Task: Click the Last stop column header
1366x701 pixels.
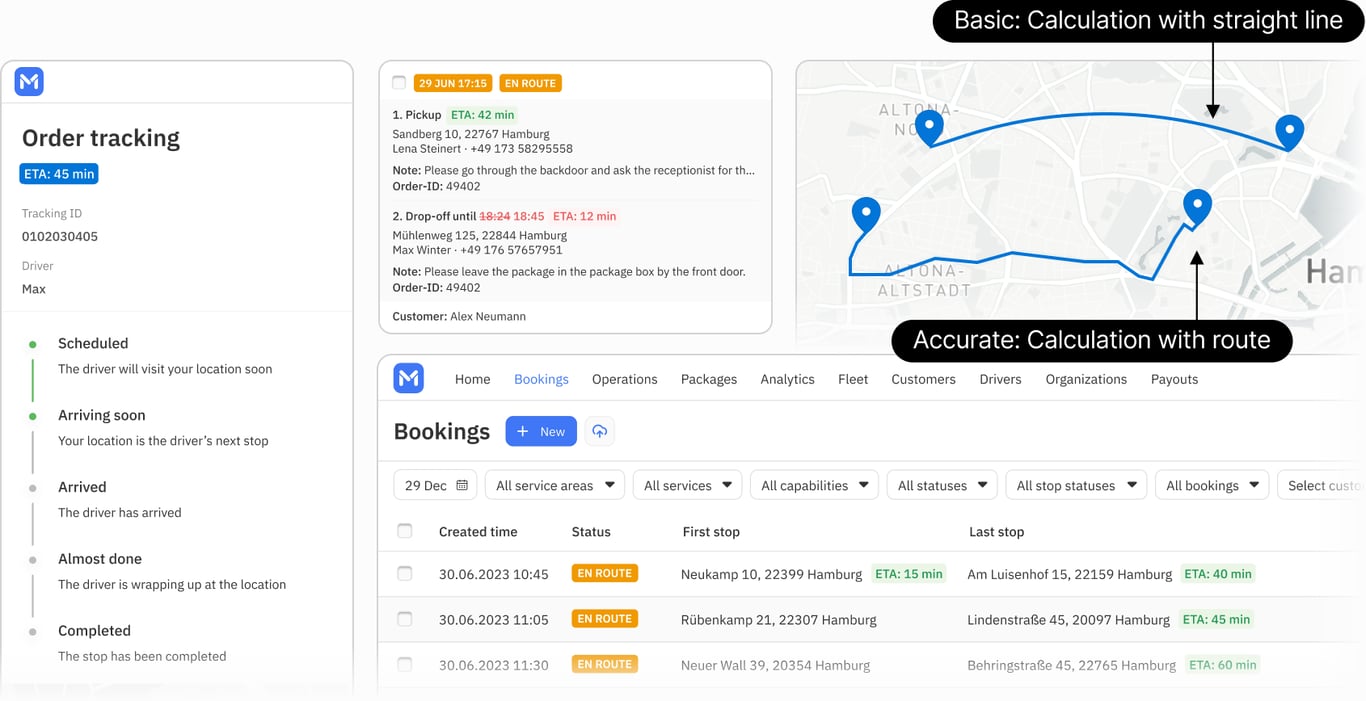Action: pyautogui.click(x=996, y=532)
